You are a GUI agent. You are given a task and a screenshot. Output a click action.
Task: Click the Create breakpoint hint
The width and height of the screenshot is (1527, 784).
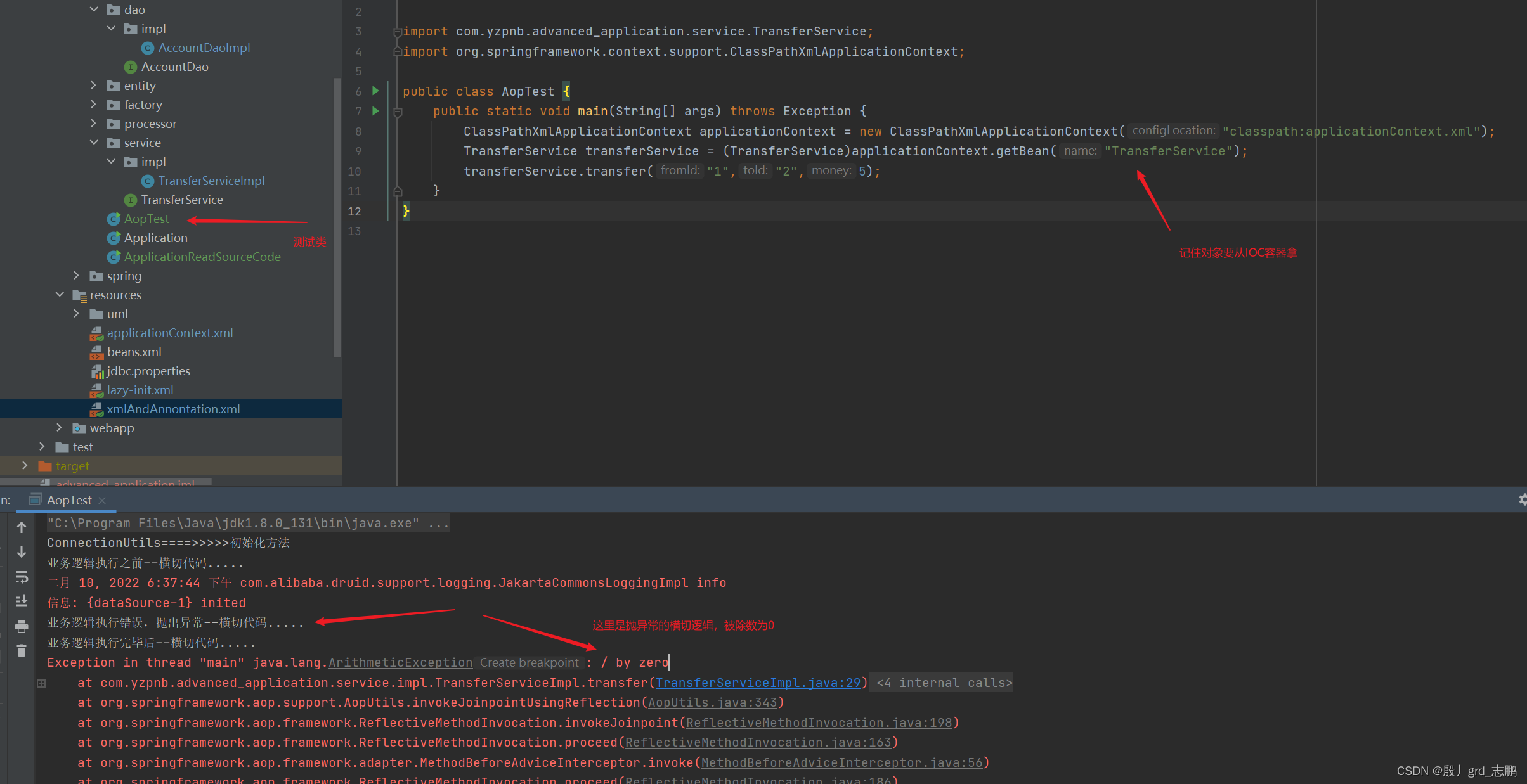tap(529, 662)
